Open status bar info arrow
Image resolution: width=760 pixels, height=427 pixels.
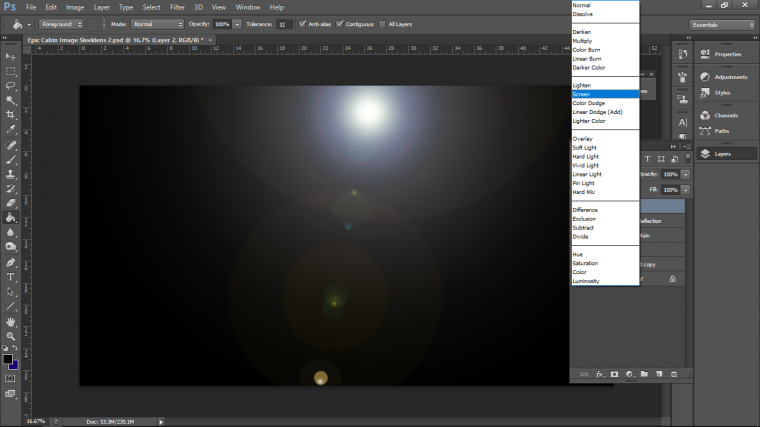point(161,422)
